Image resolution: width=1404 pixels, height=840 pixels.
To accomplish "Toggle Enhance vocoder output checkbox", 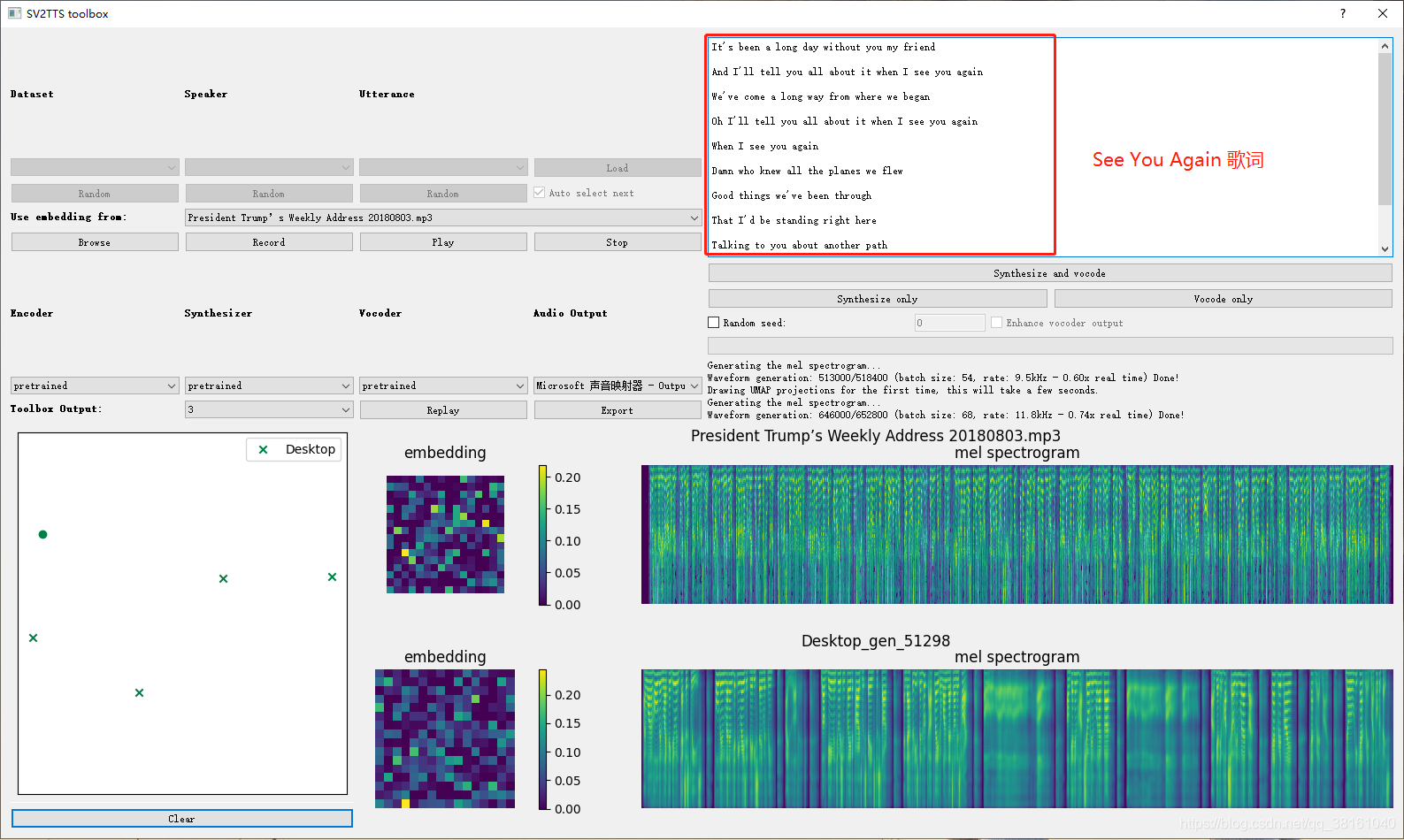I will point(997,323).
